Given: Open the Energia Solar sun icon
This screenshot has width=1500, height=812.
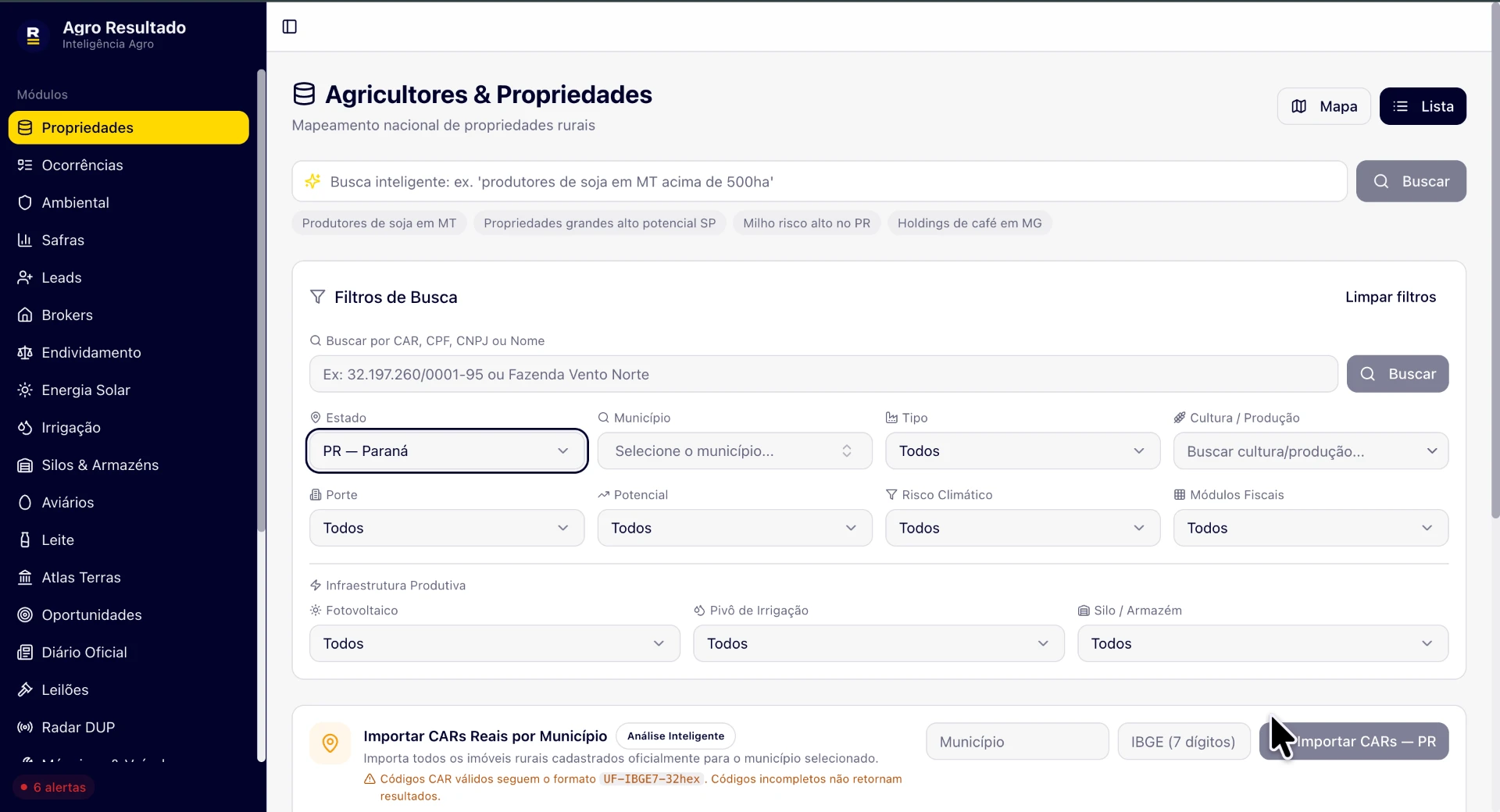Looking at the screenshot, I should pos(25,390).
